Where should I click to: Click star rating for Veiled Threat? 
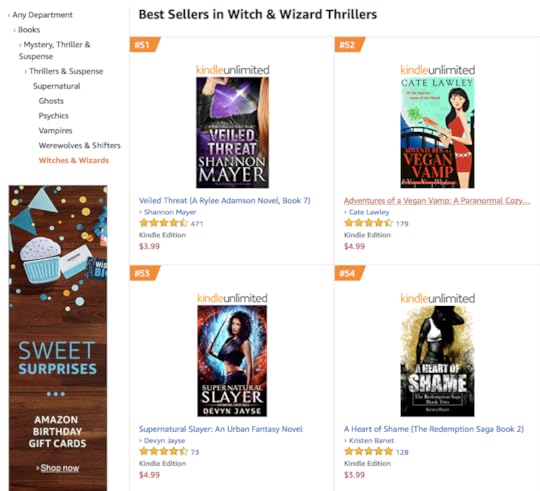(163, 223)
